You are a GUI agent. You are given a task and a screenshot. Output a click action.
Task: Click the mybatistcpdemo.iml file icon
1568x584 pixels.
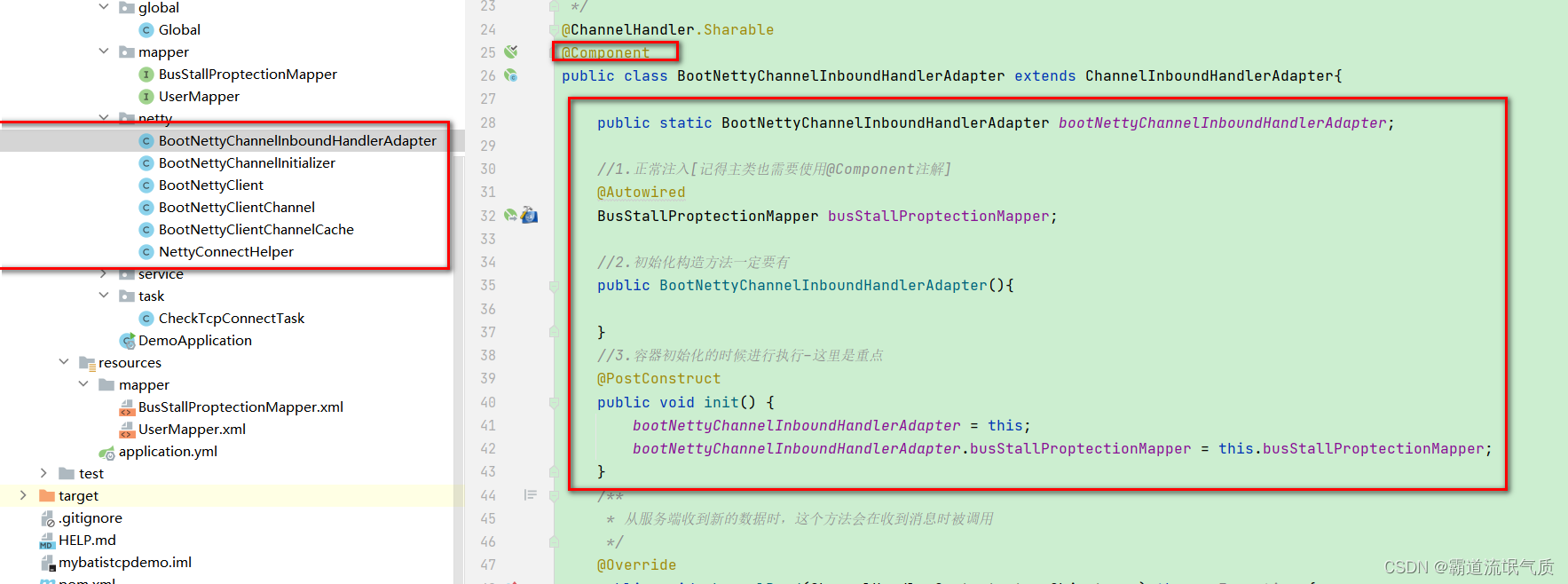click(48, 563)
